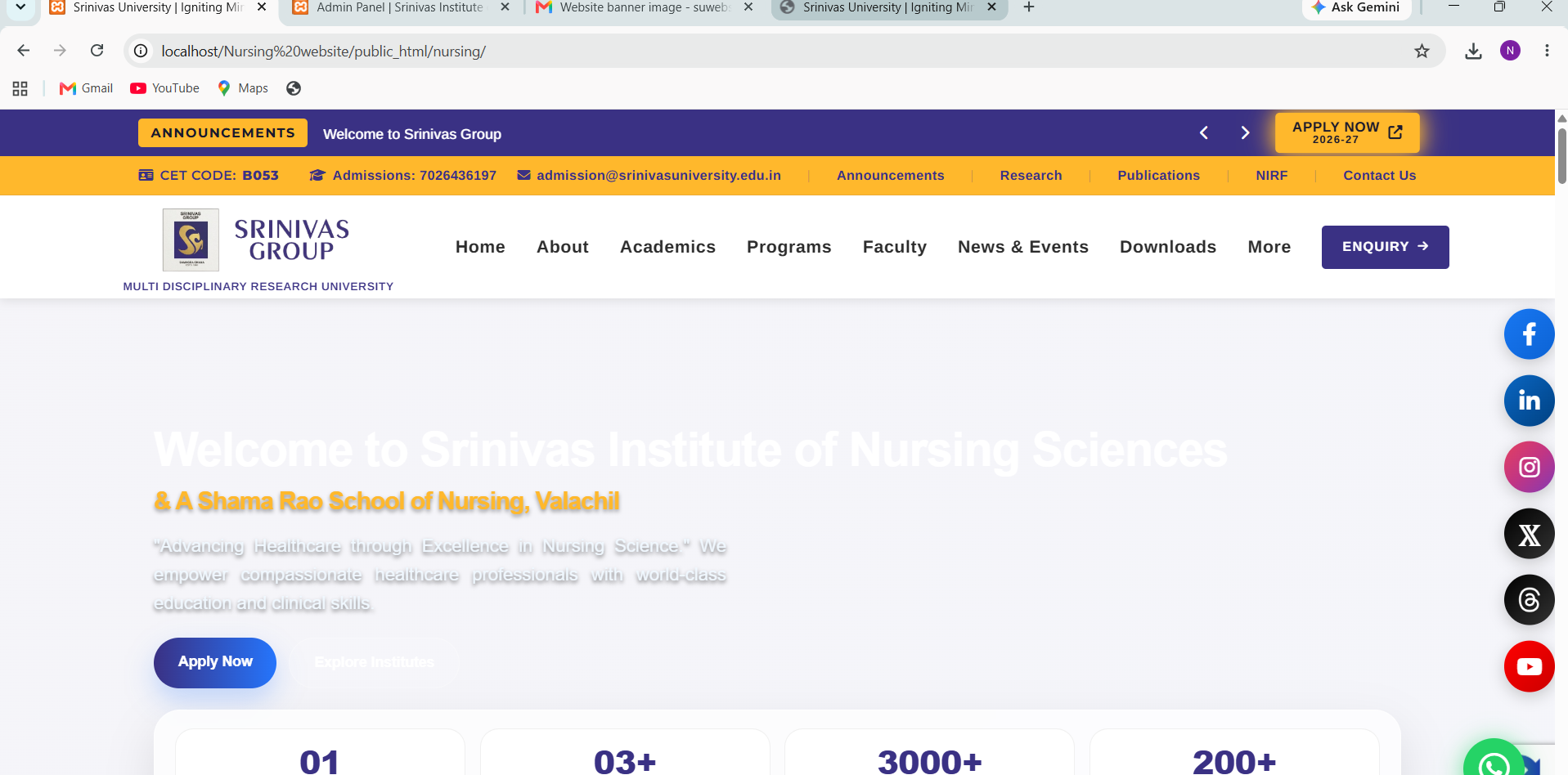Open the Faculty menu
Viewport: 1568px width, 775px height.
point(895,247)
